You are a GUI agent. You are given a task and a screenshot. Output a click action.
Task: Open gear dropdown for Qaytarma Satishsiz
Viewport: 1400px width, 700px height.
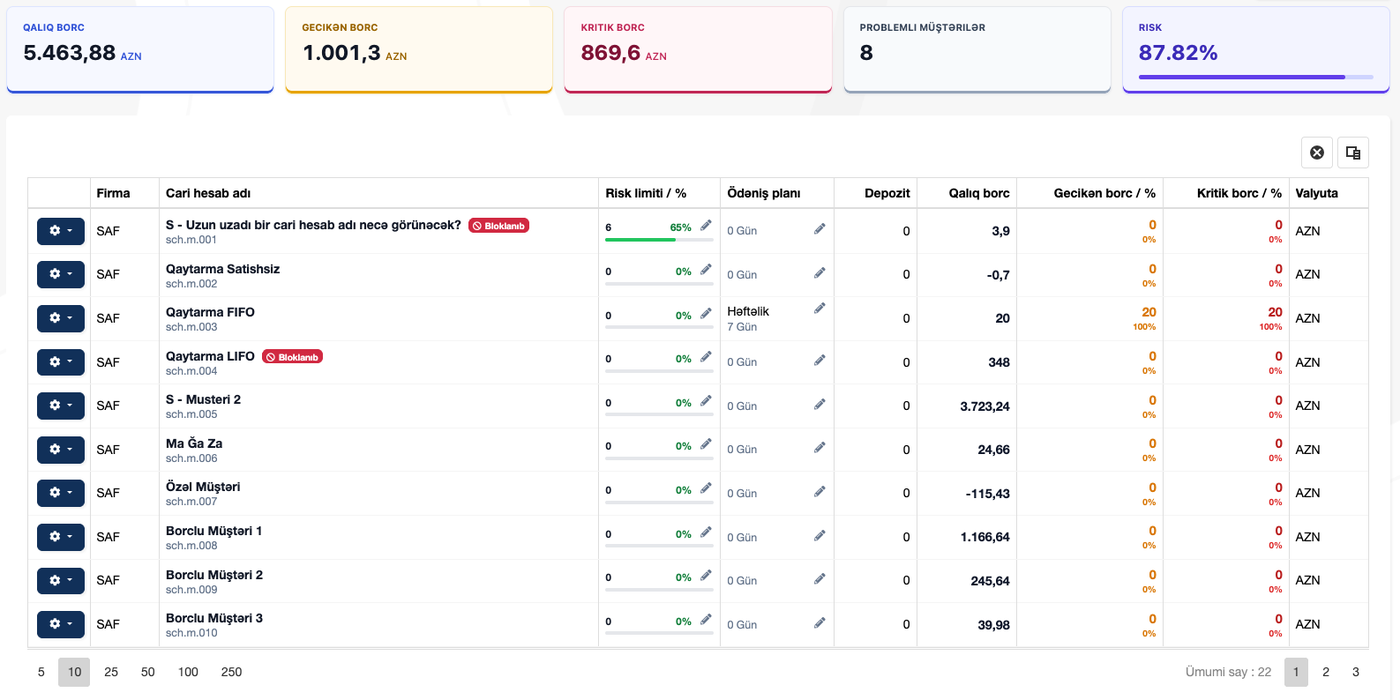pos(61,274)
